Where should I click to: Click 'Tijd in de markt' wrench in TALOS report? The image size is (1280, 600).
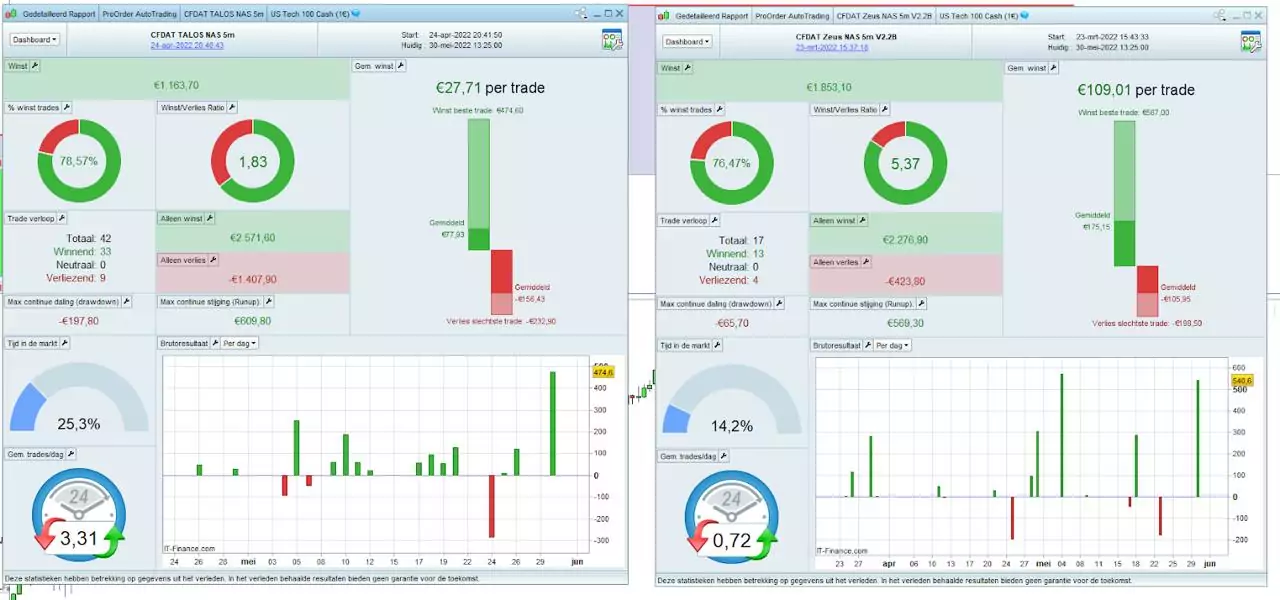(x=64, y=343)
